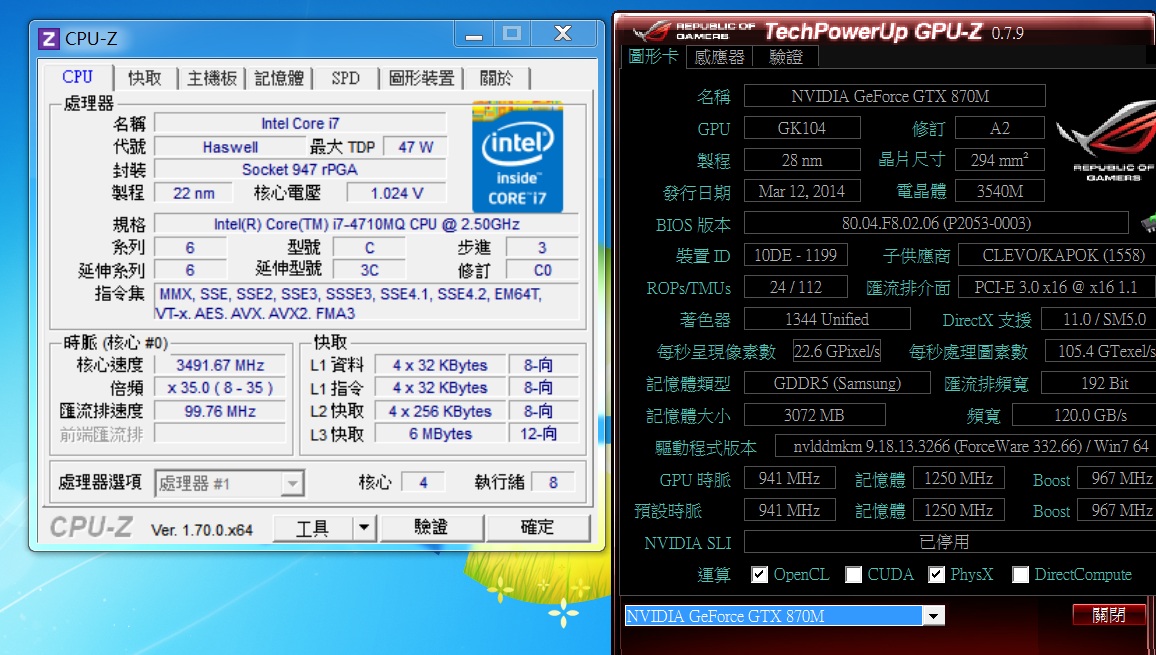Screen dimensions: 1156x655
Task: Click the BIOS chip icon in GPU-Z
Action: pos(1148,223)
